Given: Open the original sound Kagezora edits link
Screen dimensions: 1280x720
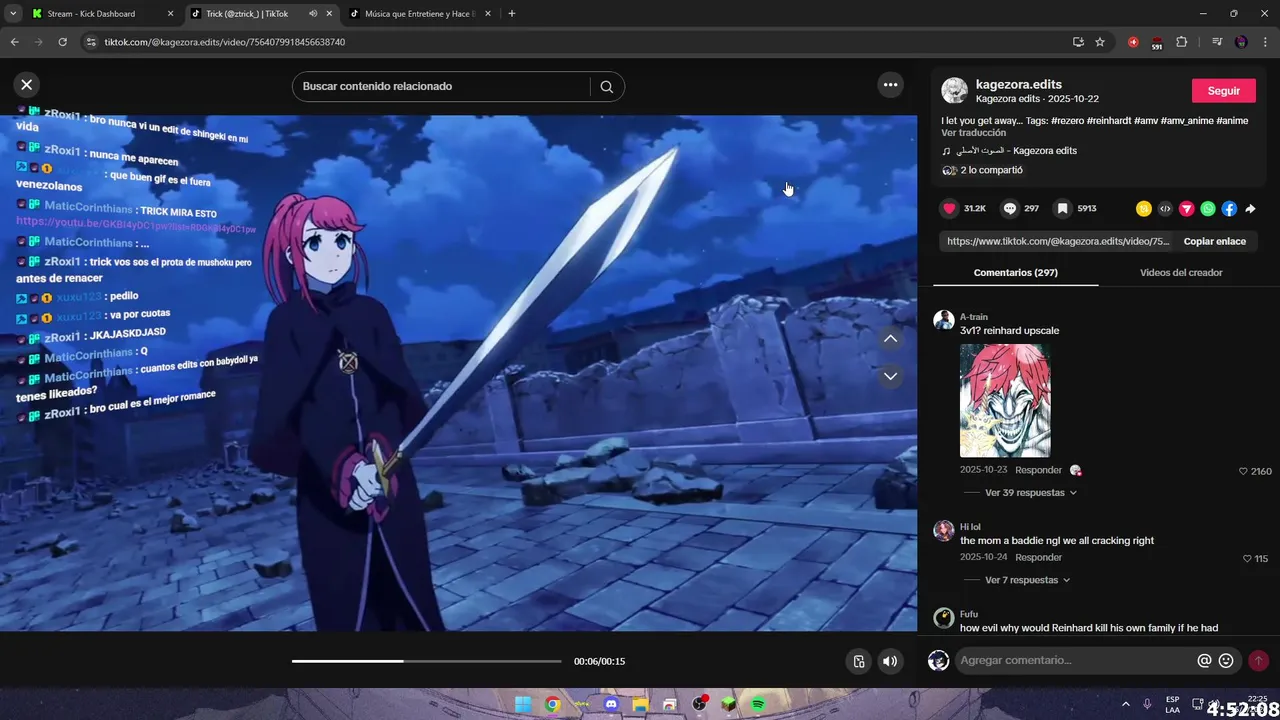Looking at the screenshot, I should click(x=1016, y=151).
